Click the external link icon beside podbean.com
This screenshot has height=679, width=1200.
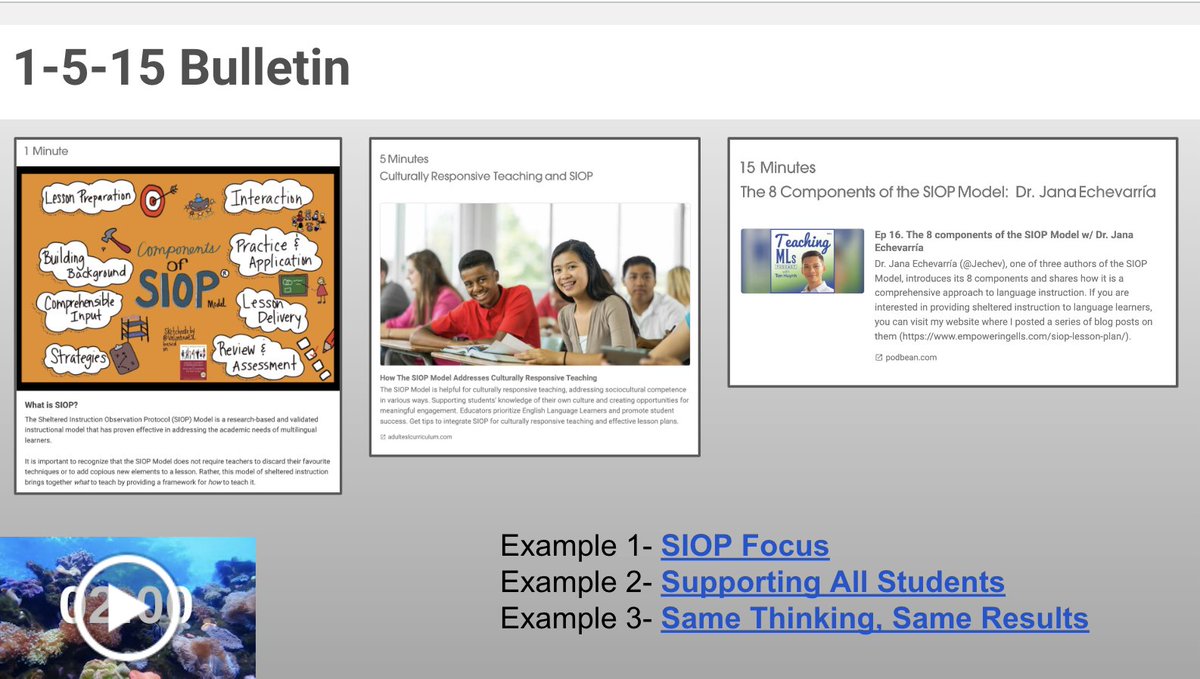(x=879, y=357)
